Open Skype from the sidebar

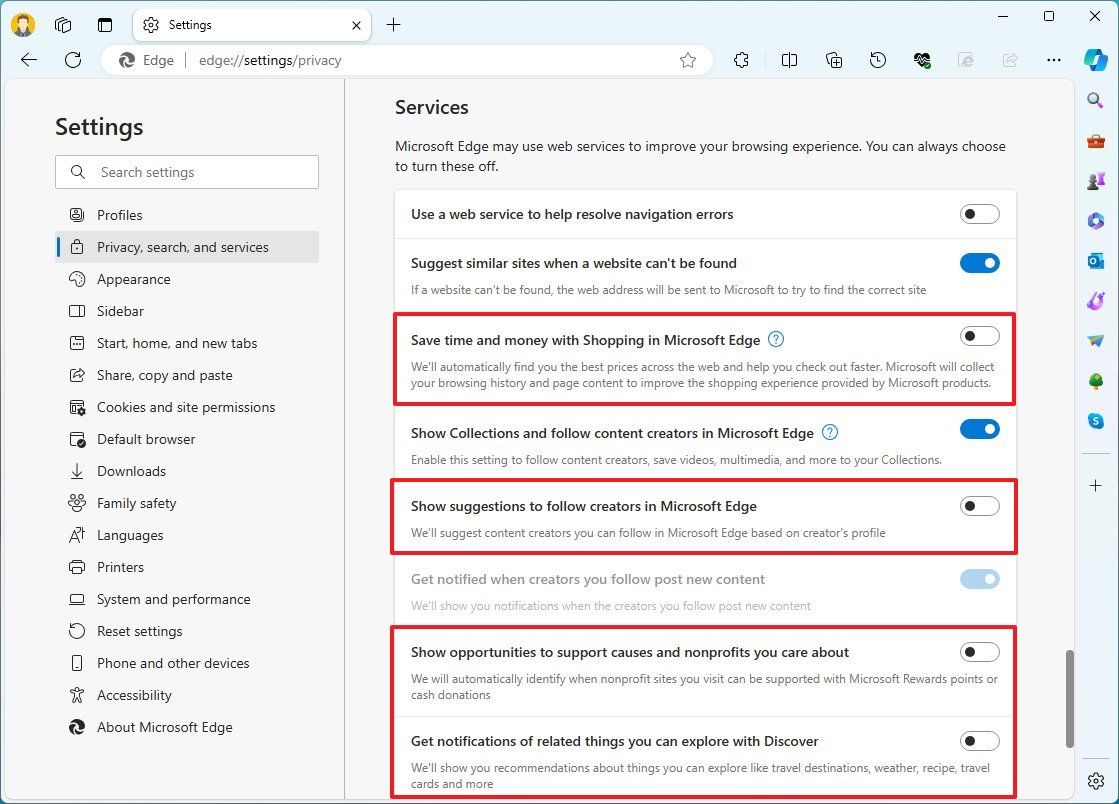point(1094,420)
